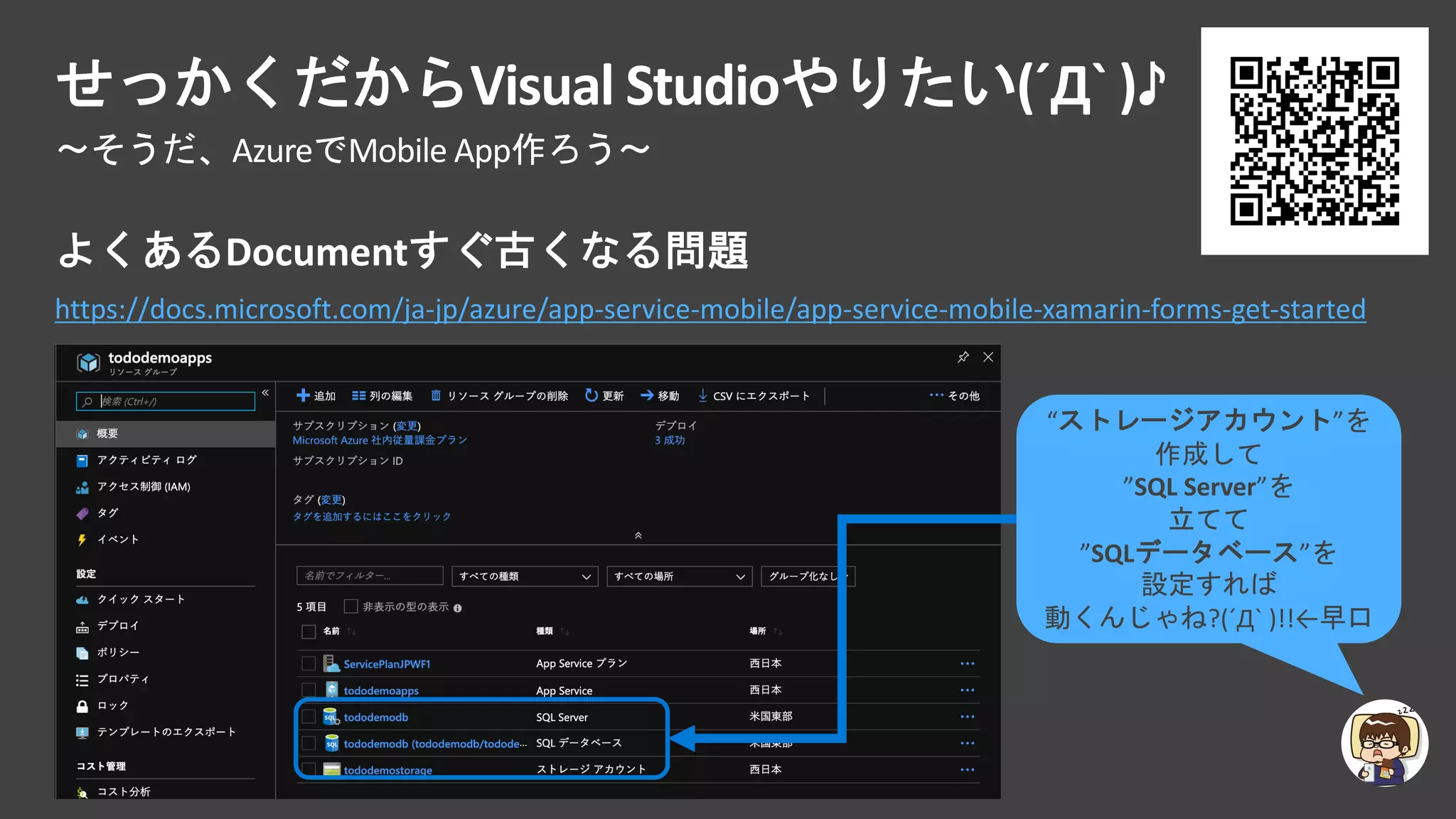Screen dimensions: 1456x819
Task: Click the activity log icon in sidebar
Action: pyautogui.click(x=82, y=461)
